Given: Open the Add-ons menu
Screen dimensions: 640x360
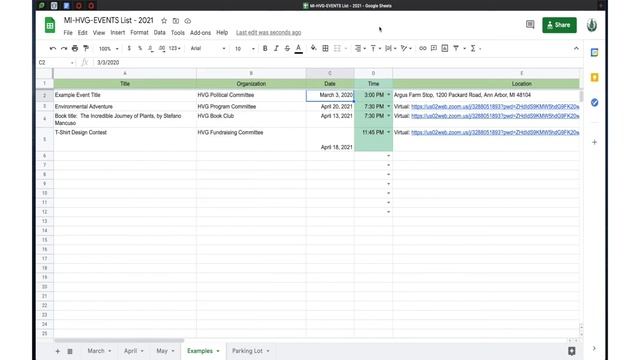Looking at the screenshot, I should (200, 33).
